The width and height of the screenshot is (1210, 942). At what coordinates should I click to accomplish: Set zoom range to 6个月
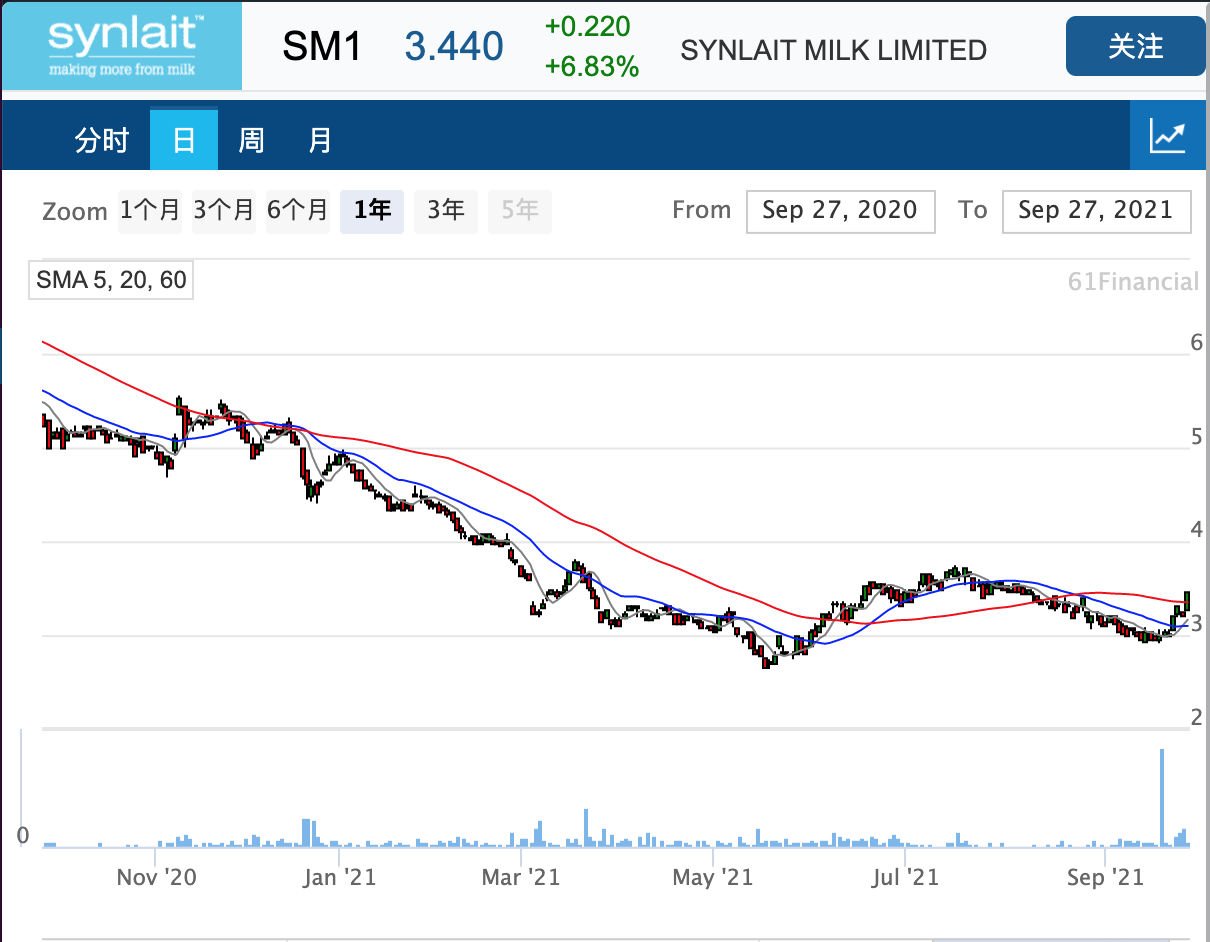[298, 211]
